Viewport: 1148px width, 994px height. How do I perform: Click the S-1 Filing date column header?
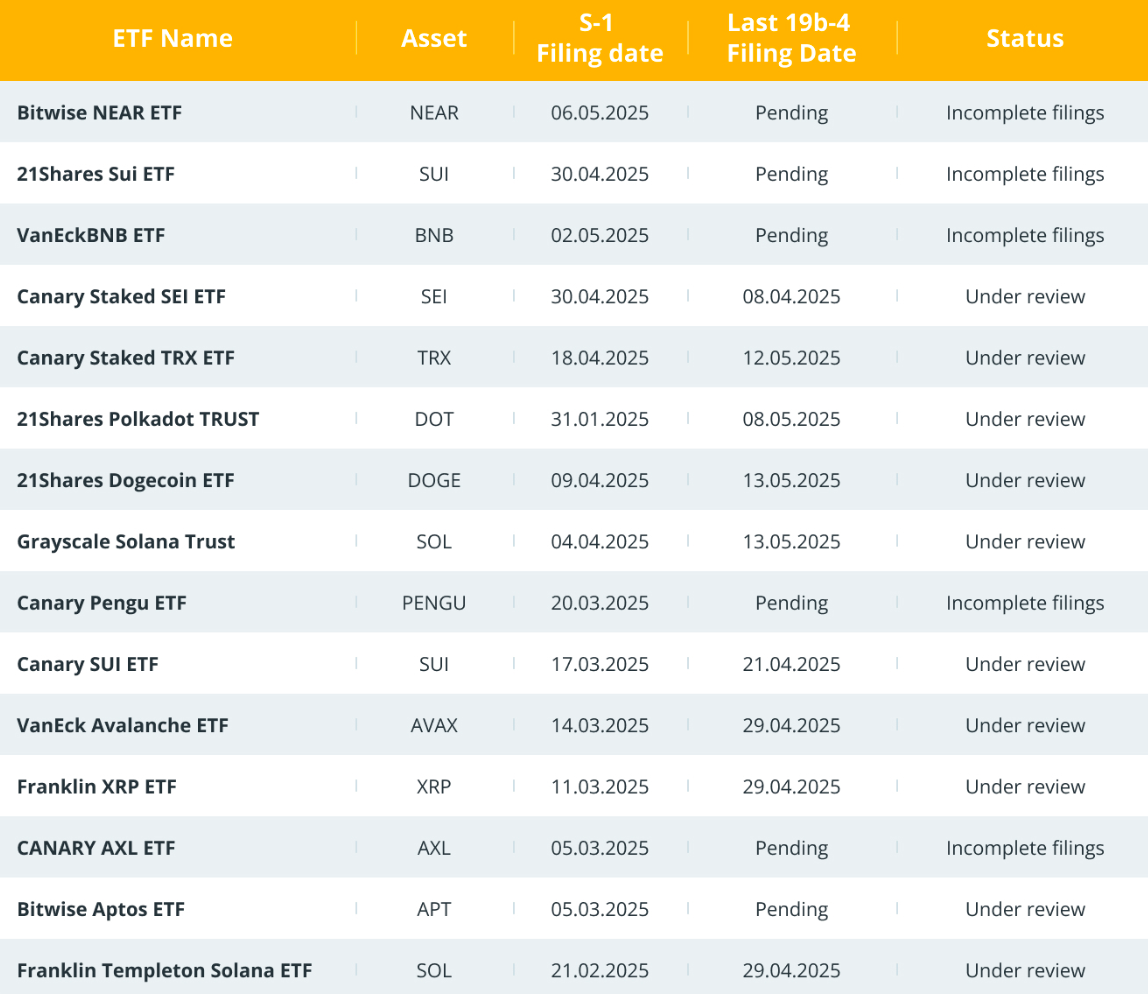[600, 38]
